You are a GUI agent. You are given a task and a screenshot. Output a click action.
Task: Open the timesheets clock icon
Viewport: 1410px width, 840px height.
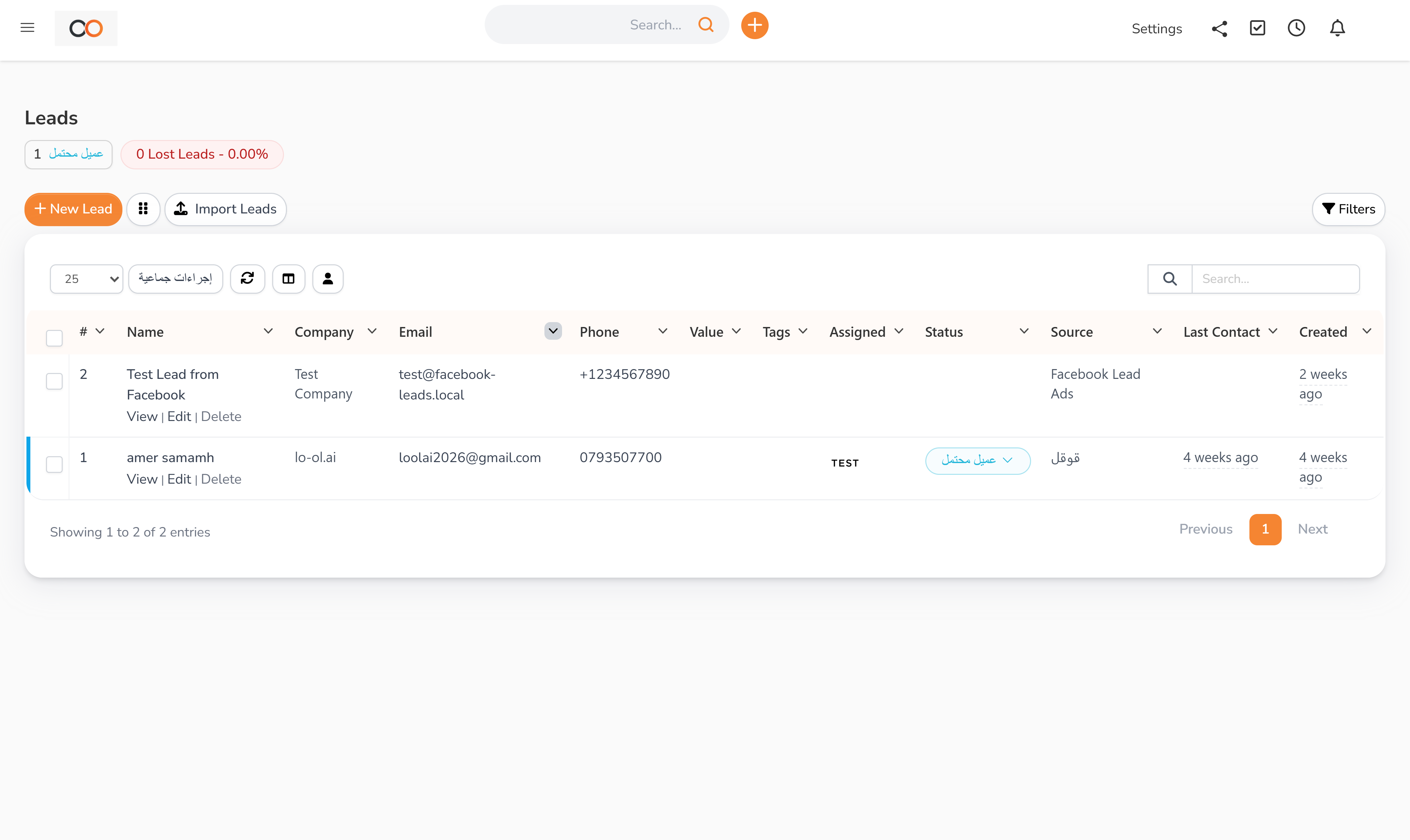coord(1296,28)
